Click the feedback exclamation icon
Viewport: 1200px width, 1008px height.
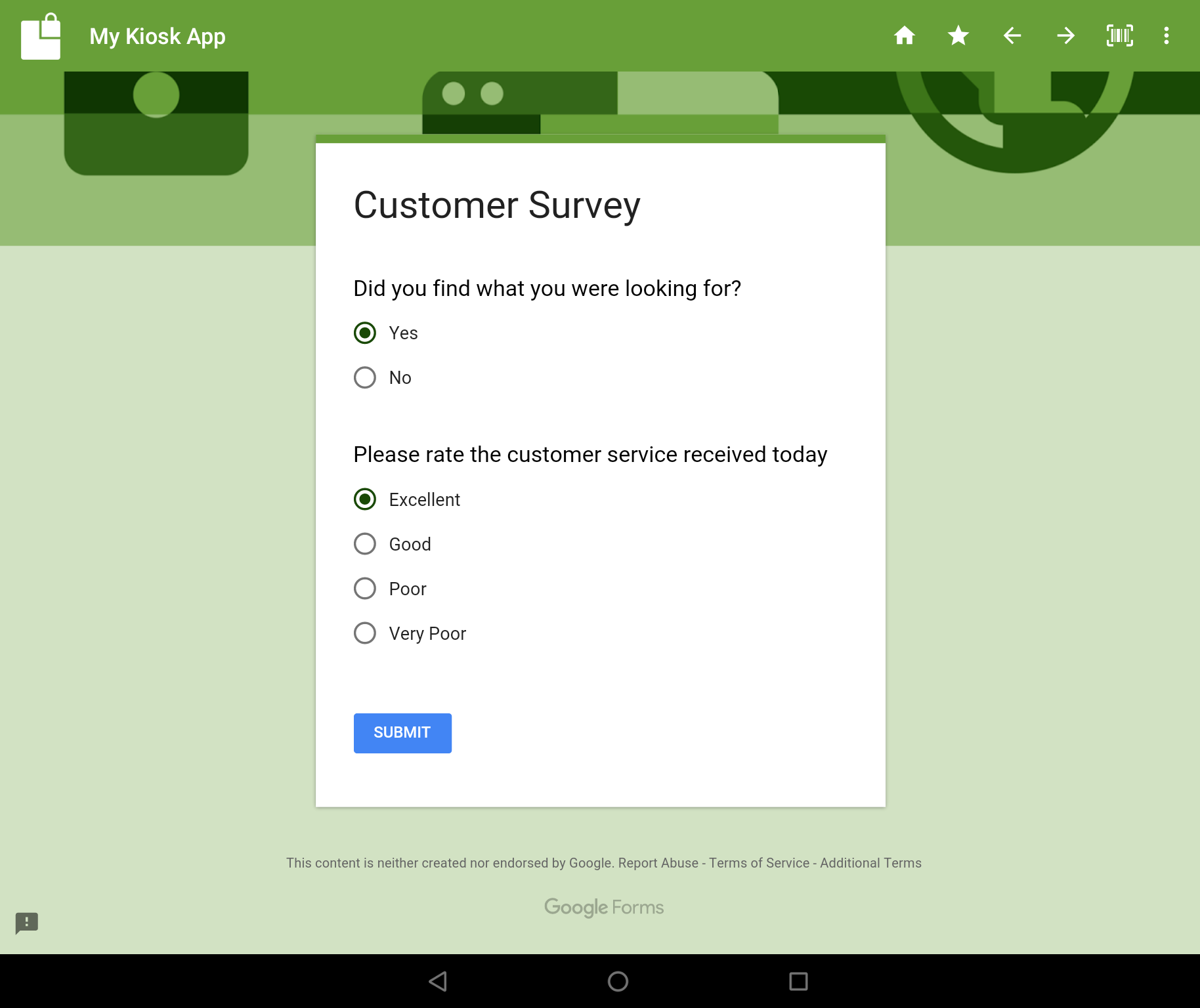27,923
